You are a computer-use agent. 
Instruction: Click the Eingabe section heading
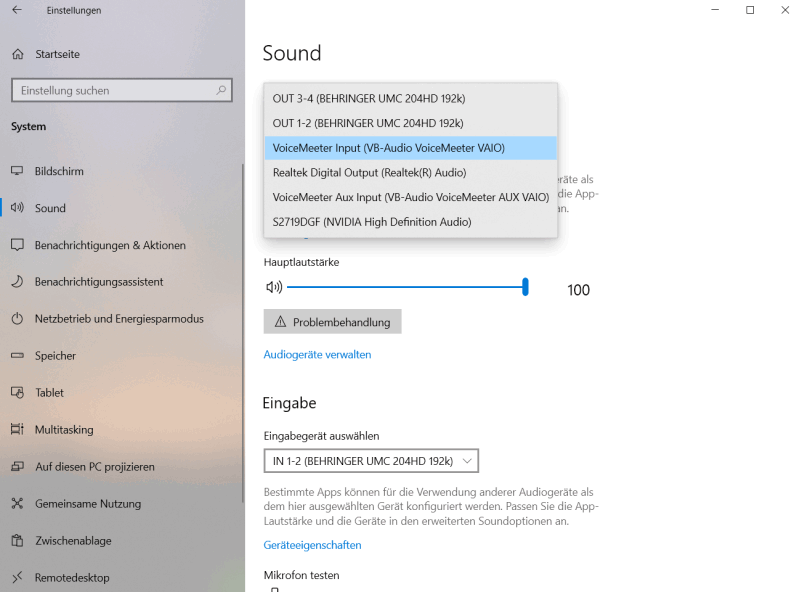289,403
